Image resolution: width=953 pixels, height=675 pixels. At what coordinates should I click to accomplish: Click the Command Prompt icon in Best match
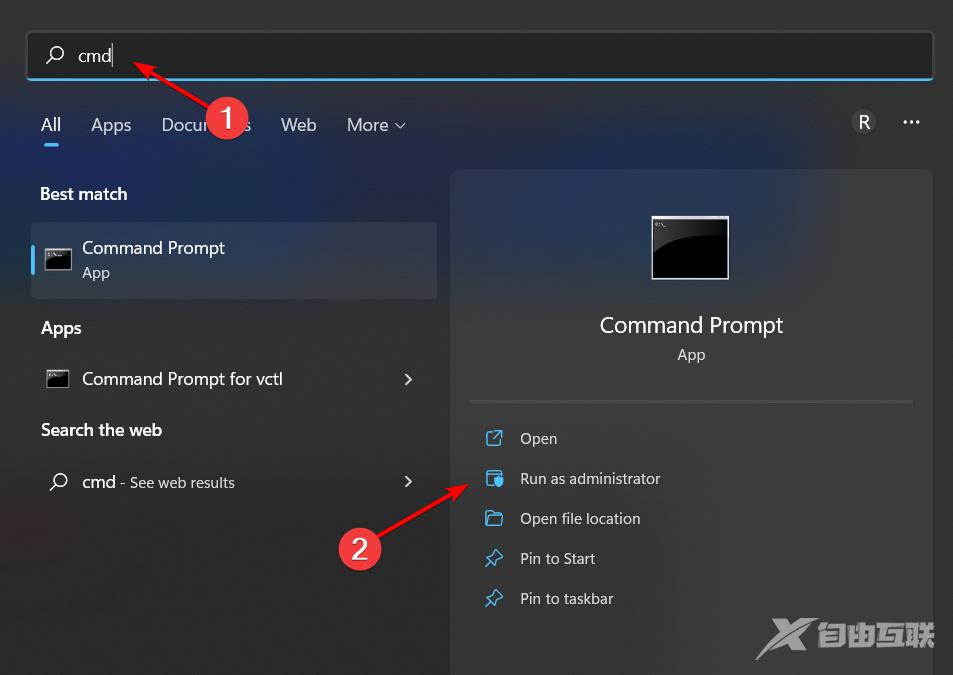[x=58, y=259]
